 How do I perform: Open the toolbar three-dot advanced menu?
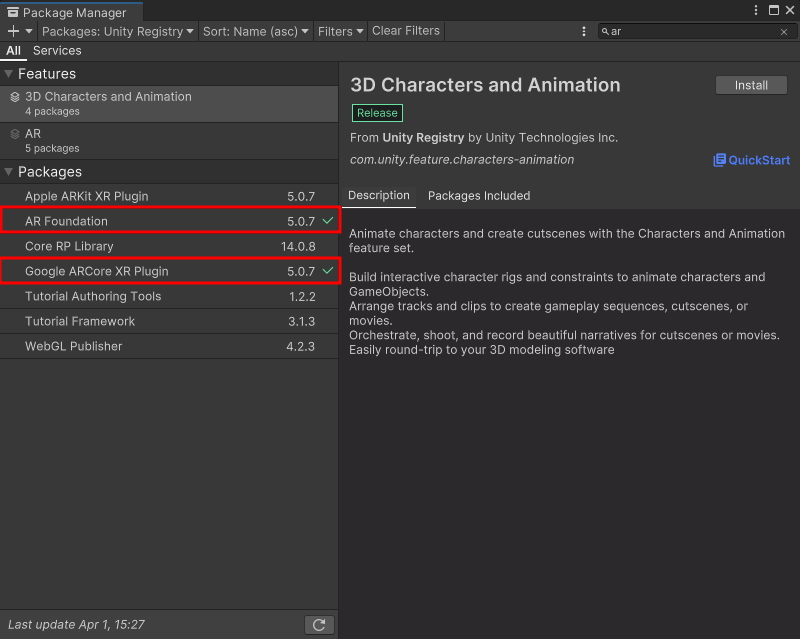click(584, 32)
